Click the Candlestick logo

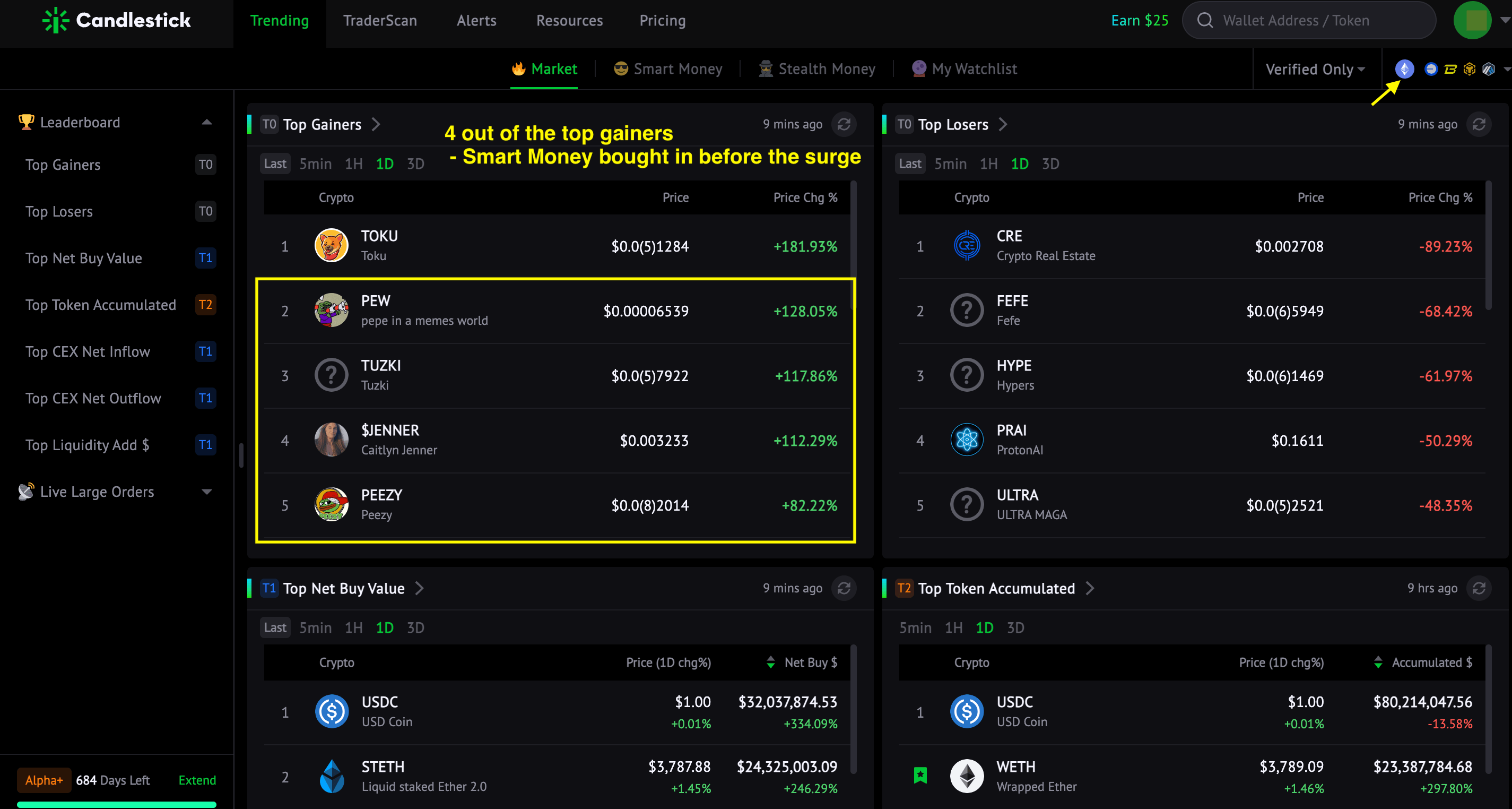[116, 21]
